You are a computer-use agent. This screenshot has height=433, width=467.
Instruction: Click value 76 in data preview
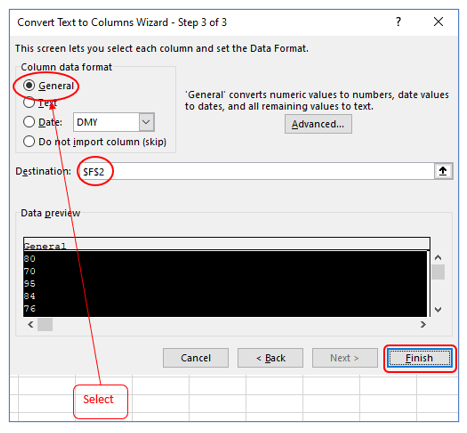tap(30, 309)
